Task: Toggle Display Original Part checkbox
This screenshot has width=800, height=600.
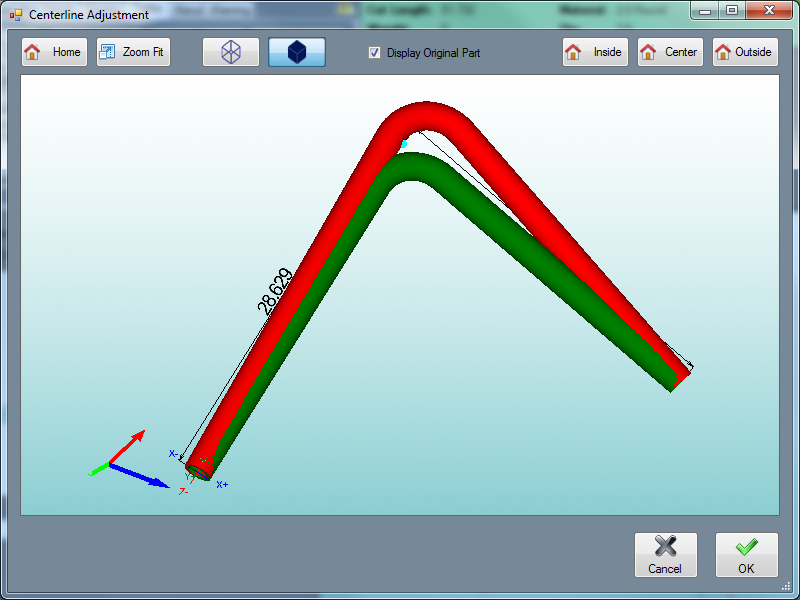Action: [x=375, y=52]
